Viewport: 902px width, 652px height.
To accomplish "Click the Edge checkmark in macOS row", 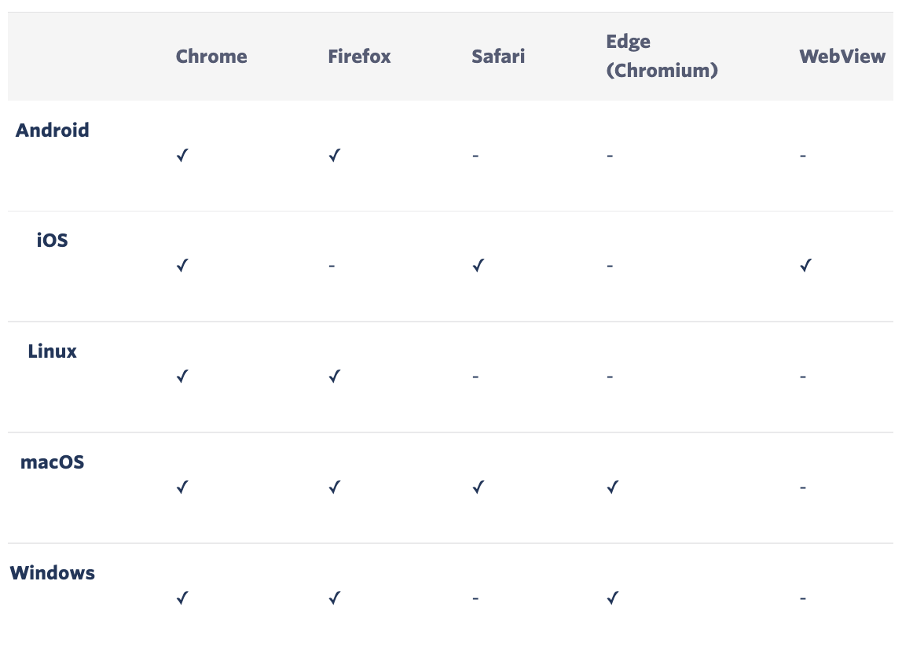I will coord(613,487).
